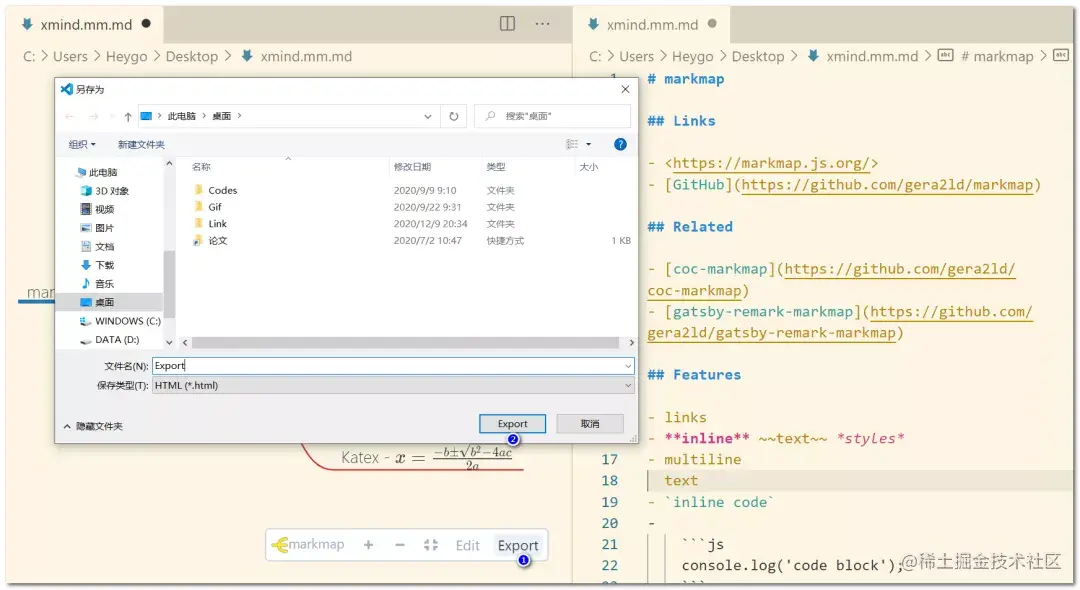Select 文档 in the navigation tree
This screenshot has width=1080, height=590.
[x=97, y=246]
